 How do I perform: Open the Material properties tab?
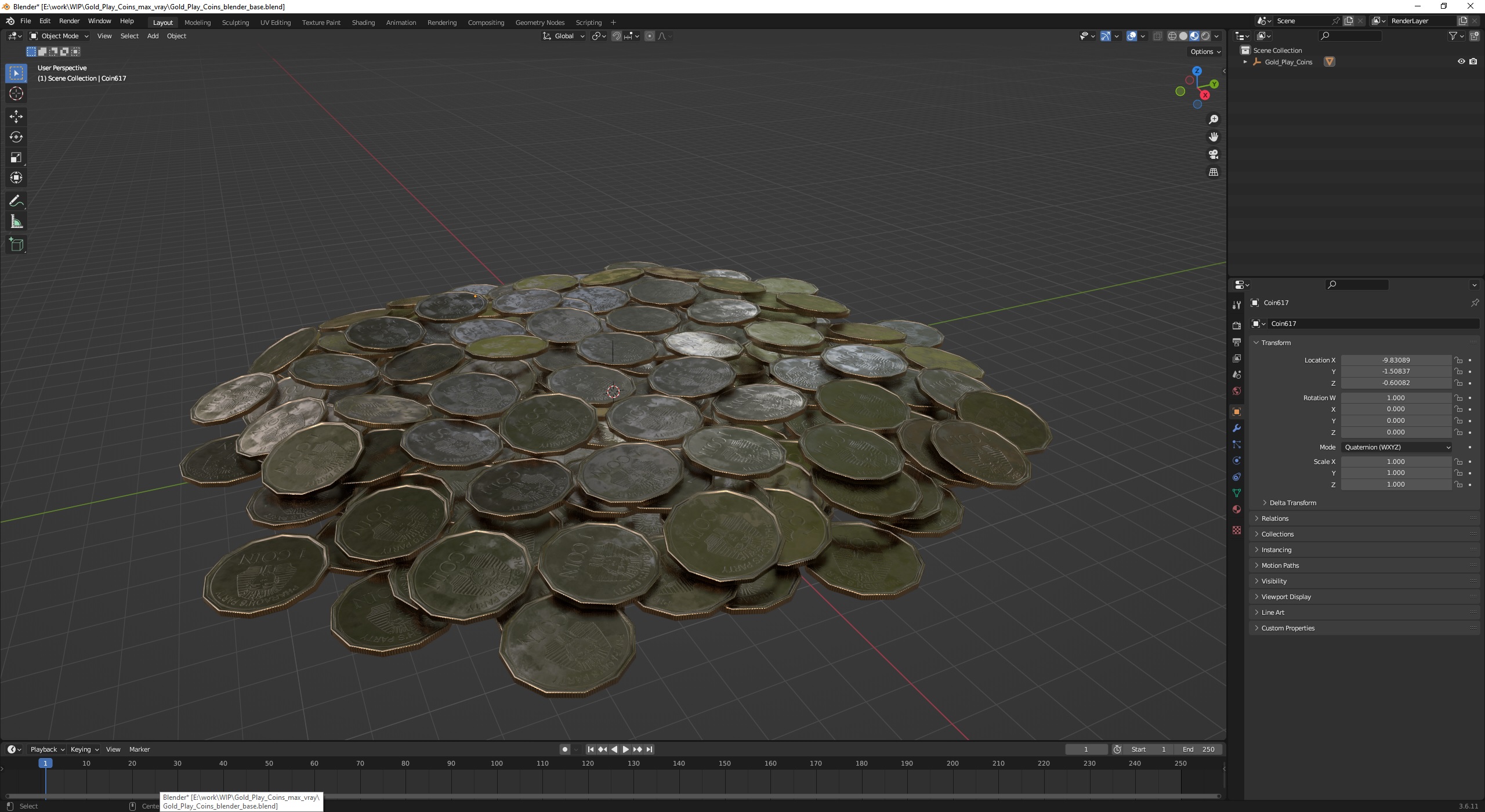tap(1237, 509)
